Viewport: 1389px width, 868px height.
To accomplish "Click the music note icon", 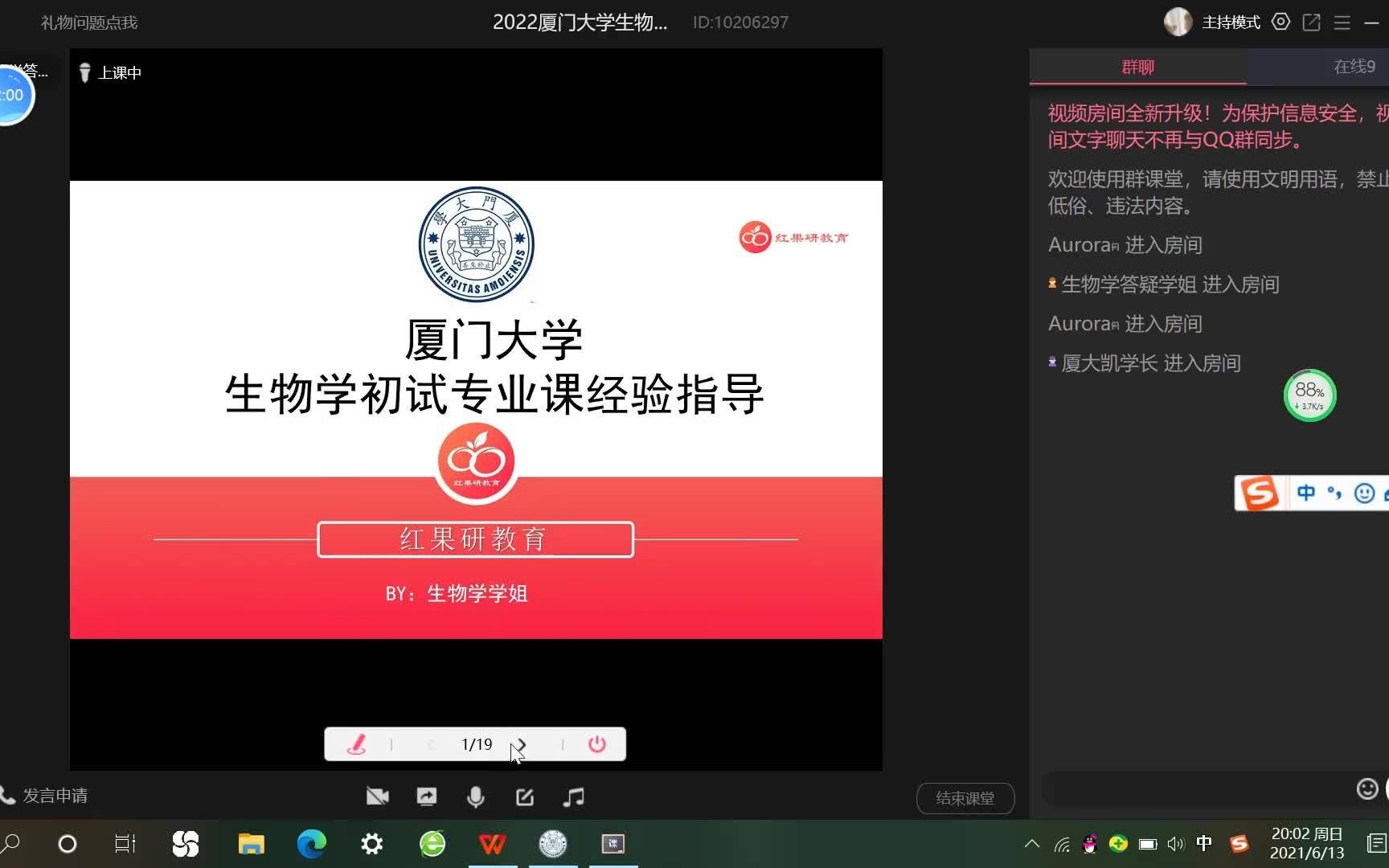I will (x=573, y=796).
